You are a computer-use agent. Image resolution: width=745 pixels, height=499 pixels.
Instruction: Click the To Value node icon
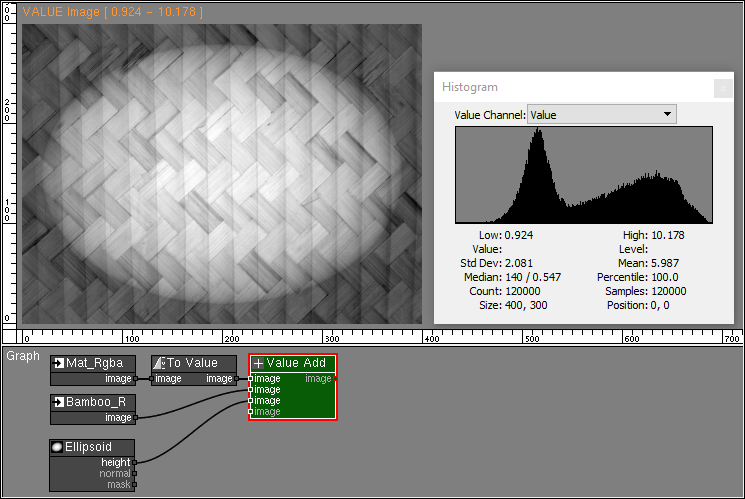(x=159, y=363)
